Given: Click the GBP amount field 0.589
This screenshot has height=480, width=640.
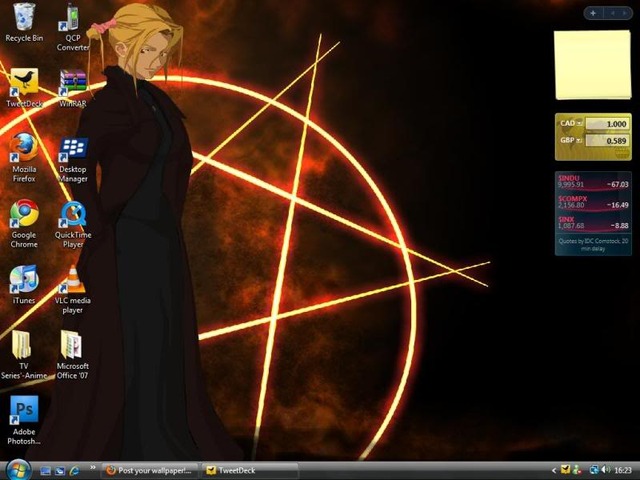Looking at the screenshot, I should (x=607, y=141).
